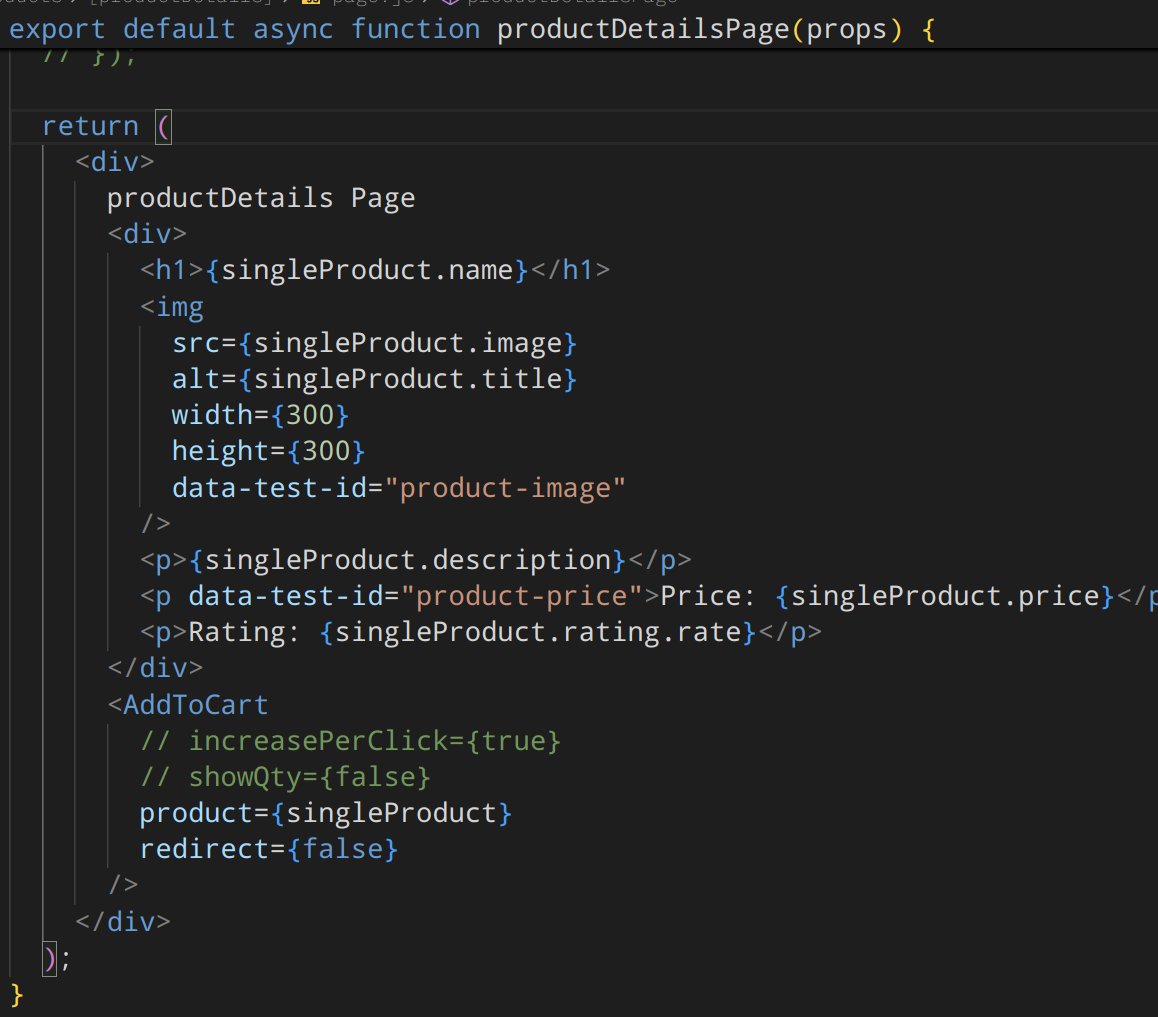1158x1017 pixels.
Task: Click the async keyword in the header
Action: (293, 29)
